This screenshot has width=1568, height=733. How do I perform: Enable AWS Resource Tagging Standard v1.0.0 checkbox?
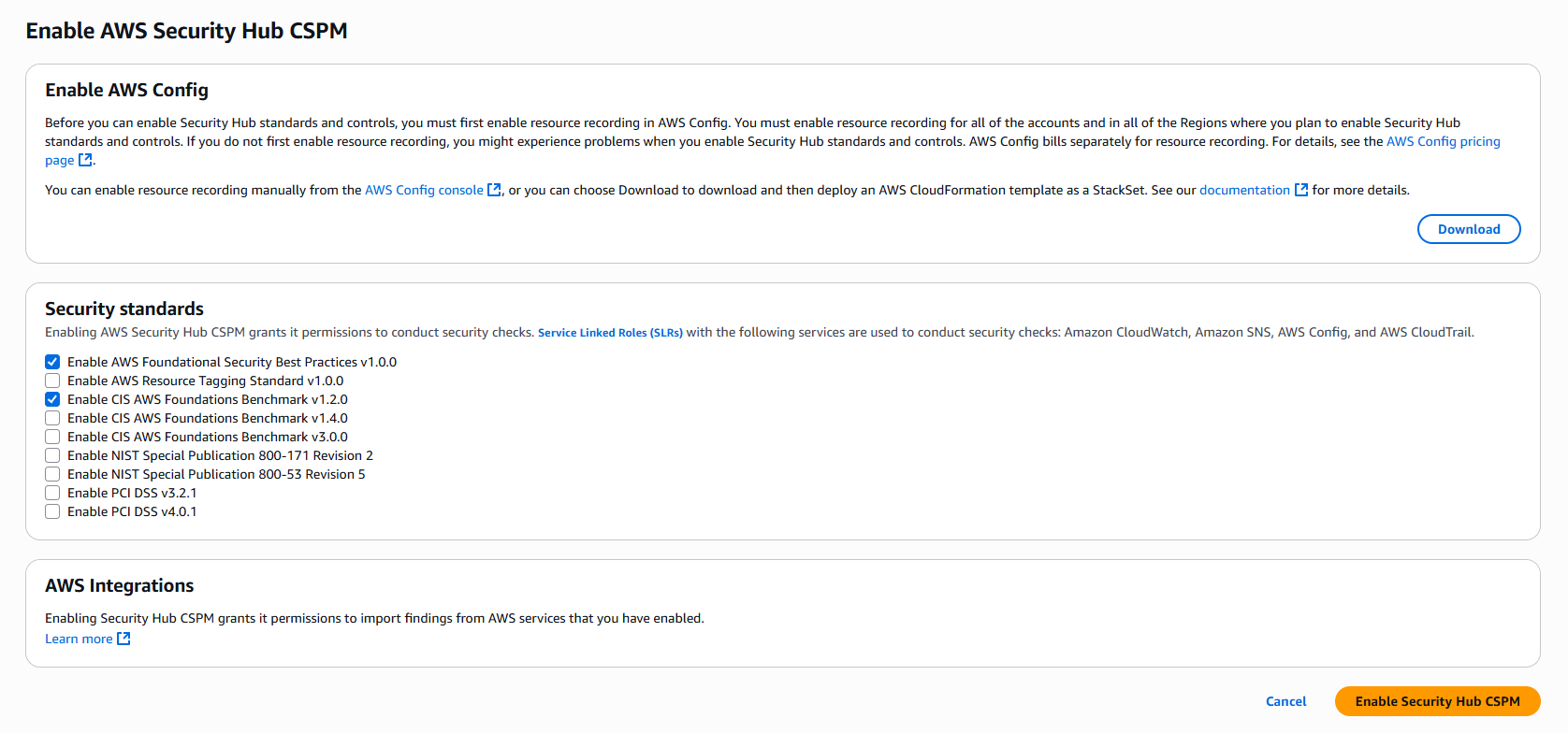tap(52, 381)
